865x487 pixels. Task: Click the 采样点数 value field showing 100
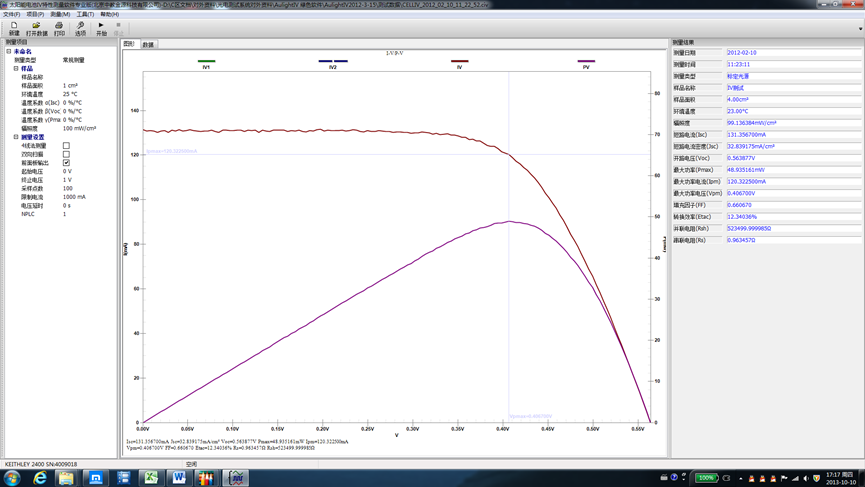pyautogui.click(x=68, y=188)
